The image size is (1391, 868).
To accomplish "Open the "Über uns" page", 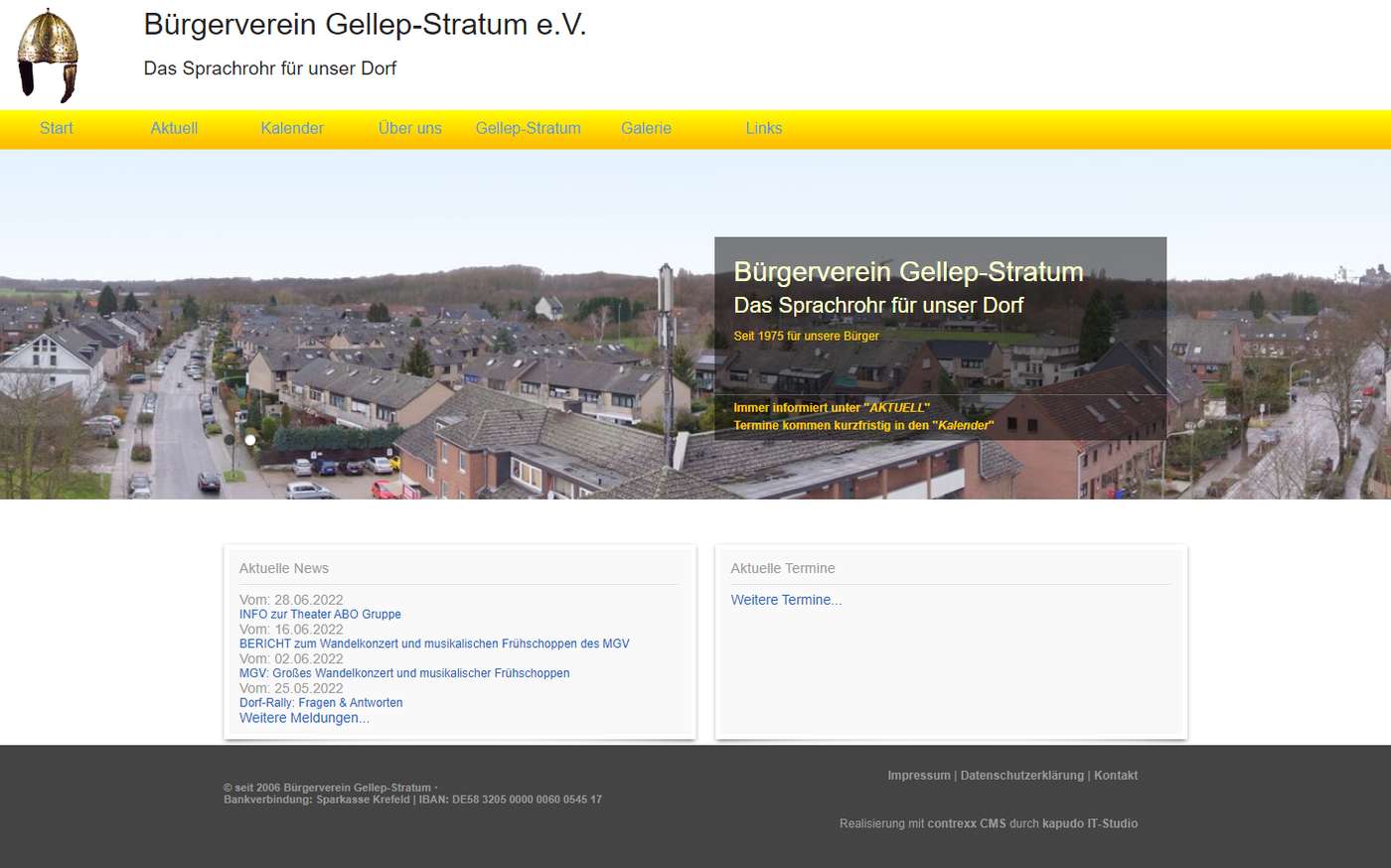I will pyautogui.click(x=409, y=128).
